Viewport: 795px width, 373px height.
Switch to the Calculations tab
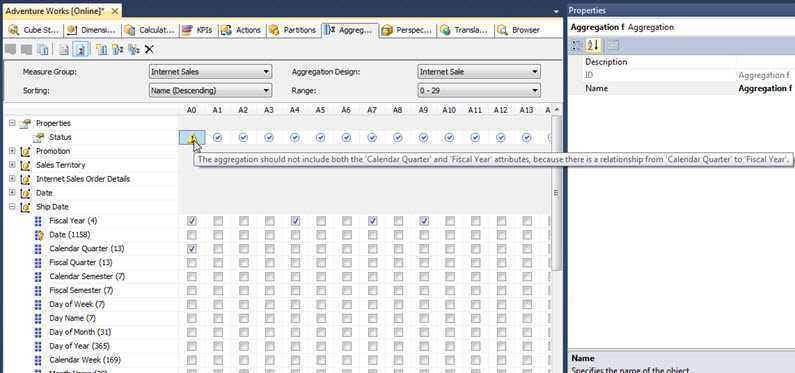click(150, 30)
